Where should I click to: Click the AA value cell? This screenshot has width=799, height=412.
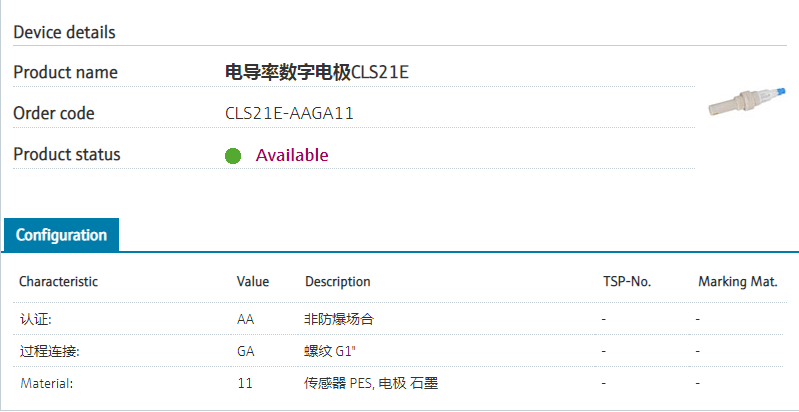245,319
